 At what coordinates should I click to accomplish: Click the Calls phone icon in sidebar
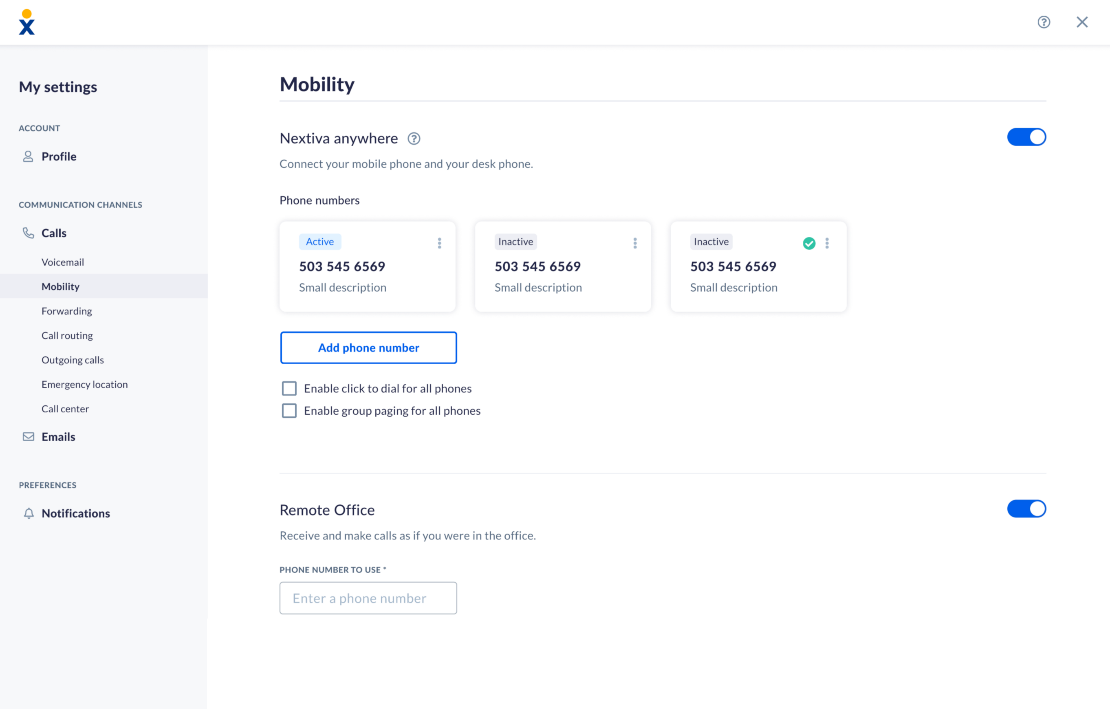click(28, 233)
